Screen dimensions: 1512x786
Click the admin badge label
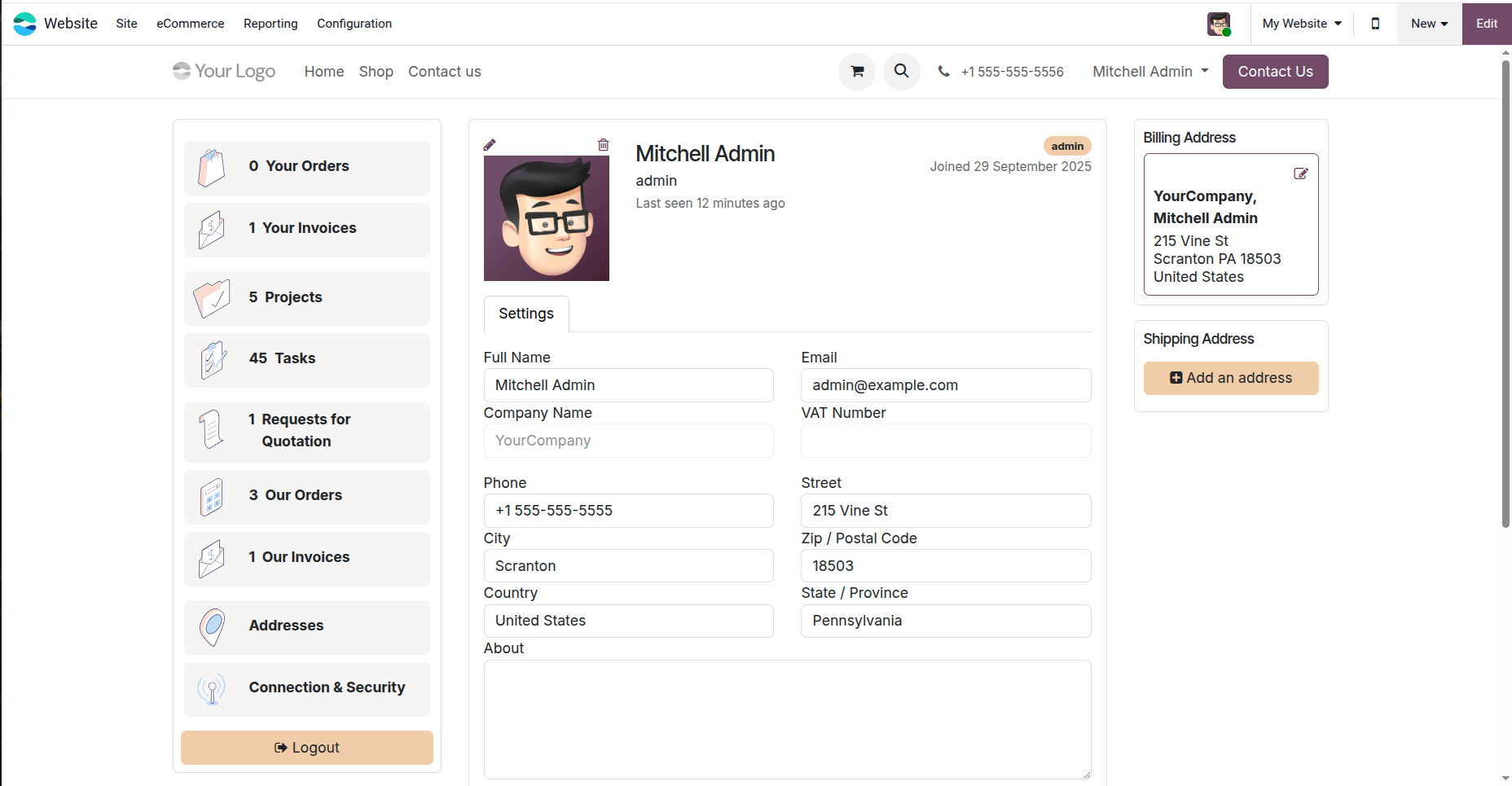point(1067,146)
